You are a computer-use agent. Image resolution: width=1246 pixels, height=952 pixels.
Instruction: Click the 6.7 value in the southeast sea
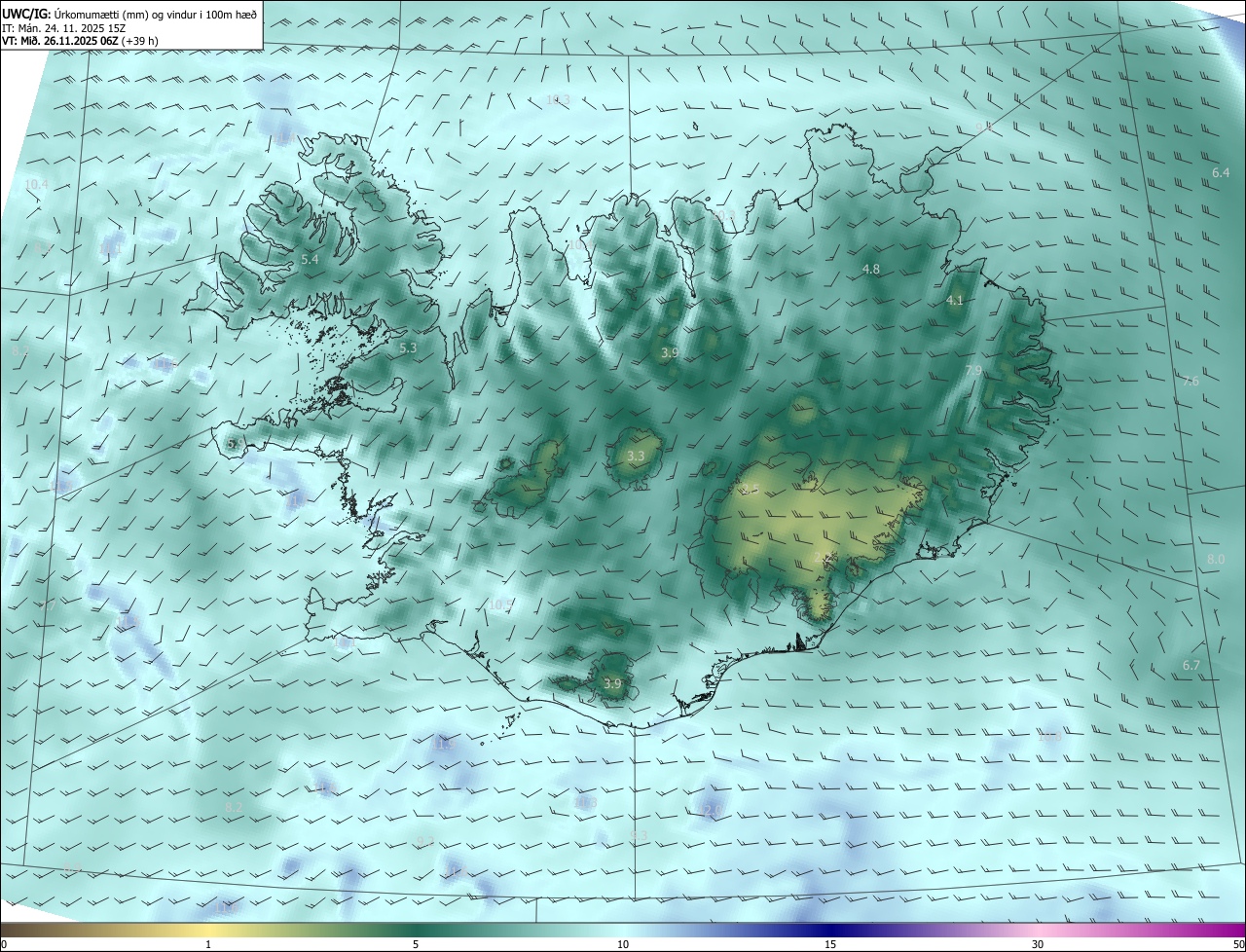pyautogui.click(x=1191, y=665)
